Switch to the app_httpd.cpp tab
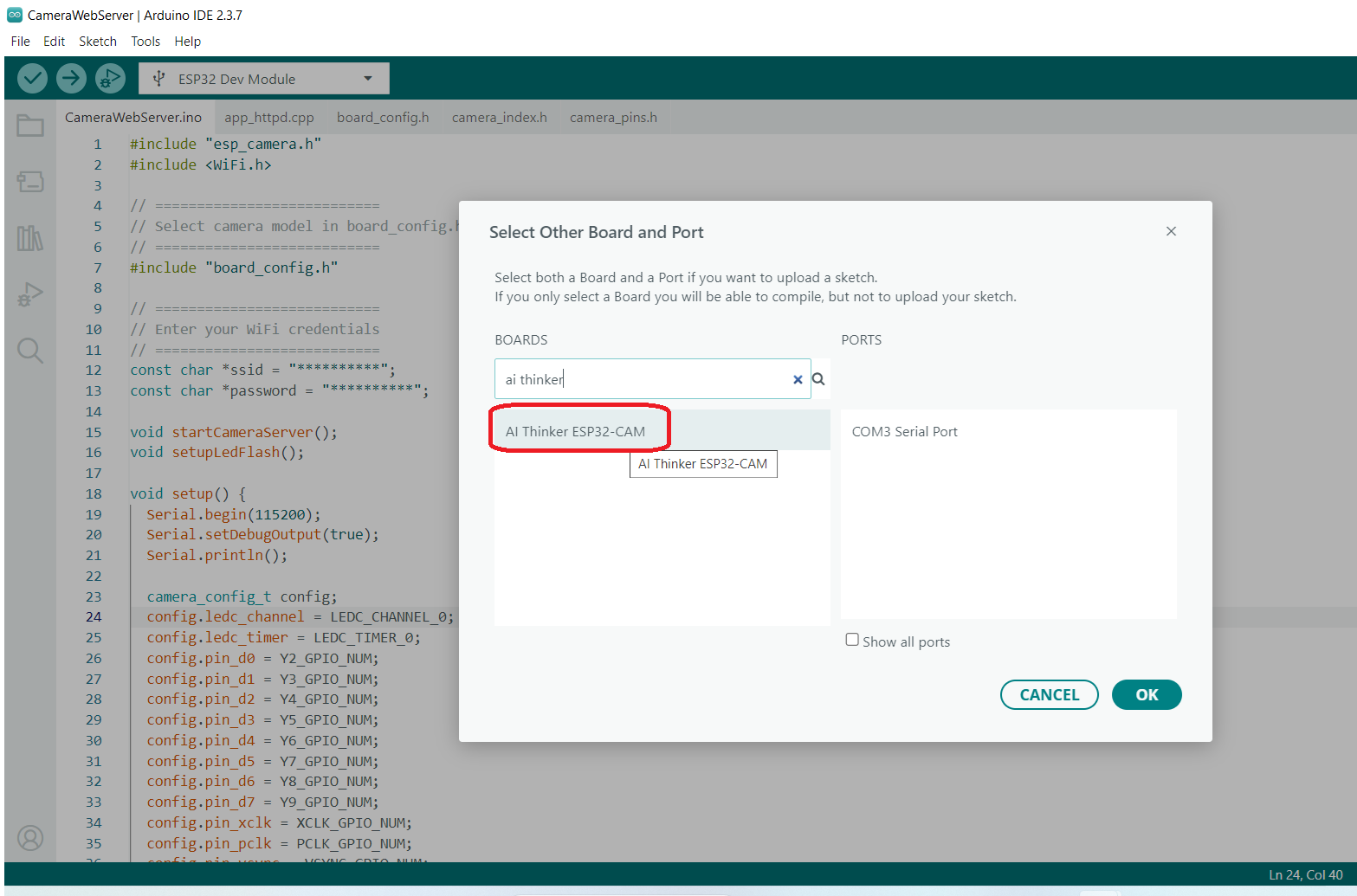Image resolution: width=1357 pixels, height=896 pixels. 269,117
